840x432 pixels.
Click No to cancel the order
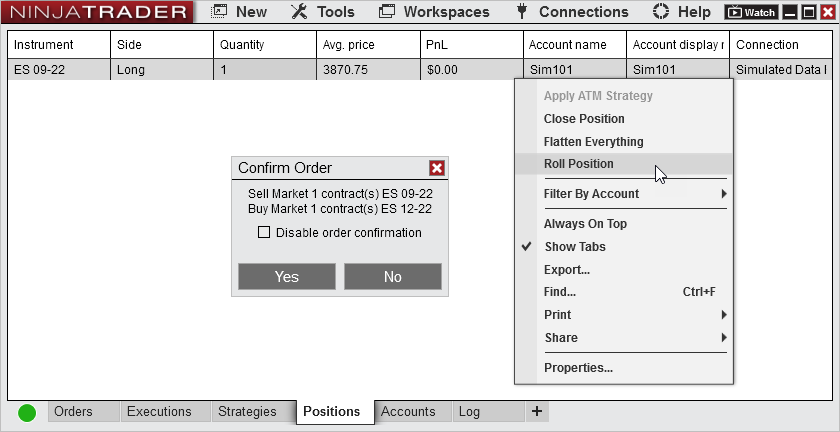point(392,277)
